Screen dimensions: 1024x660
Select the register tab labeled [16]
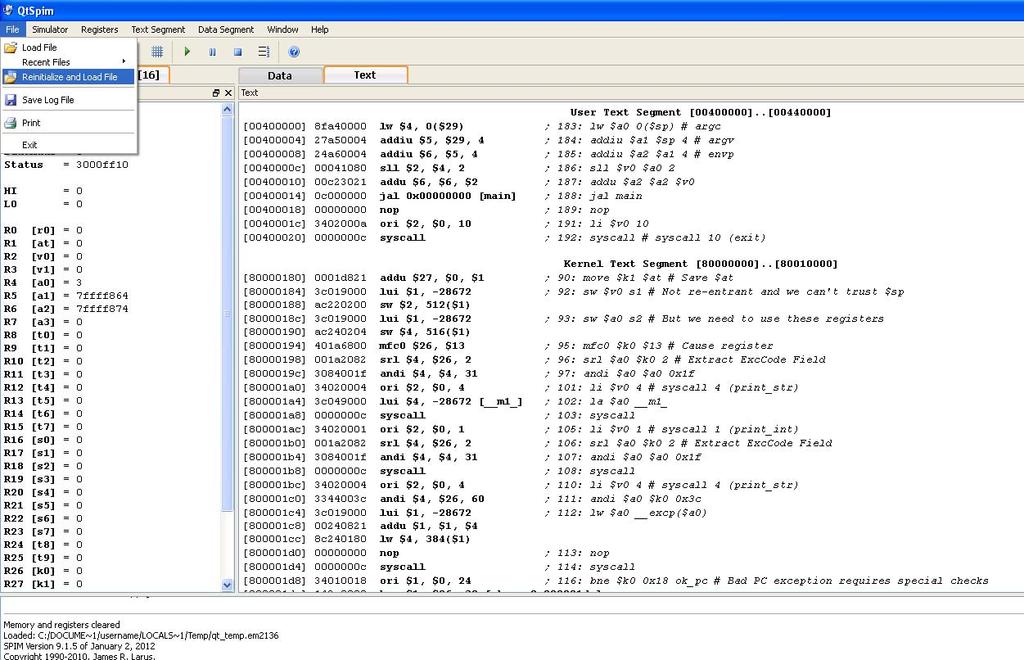pos(153,75)
